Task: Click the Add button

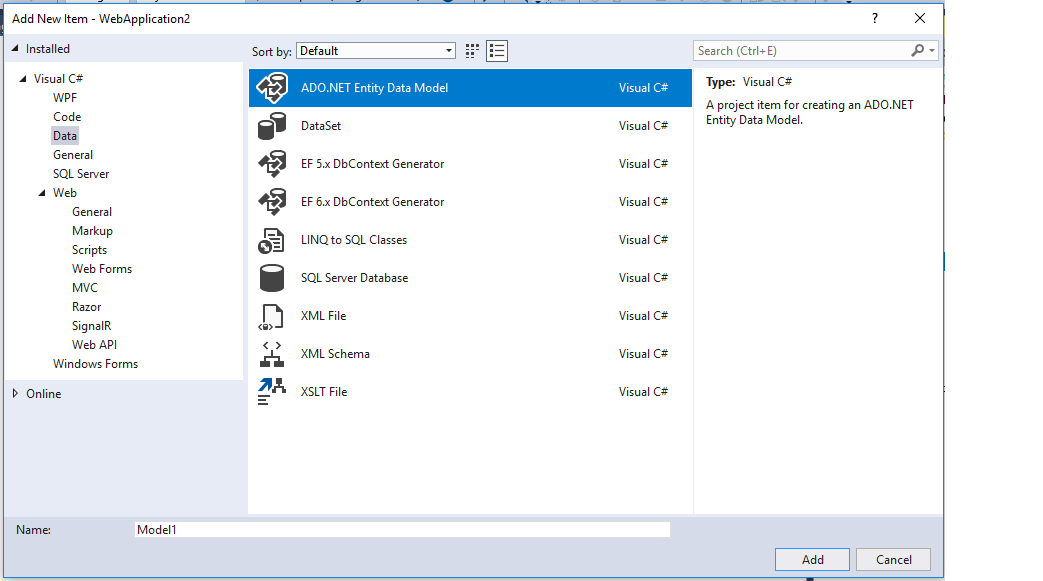Action: click(812, 559)
